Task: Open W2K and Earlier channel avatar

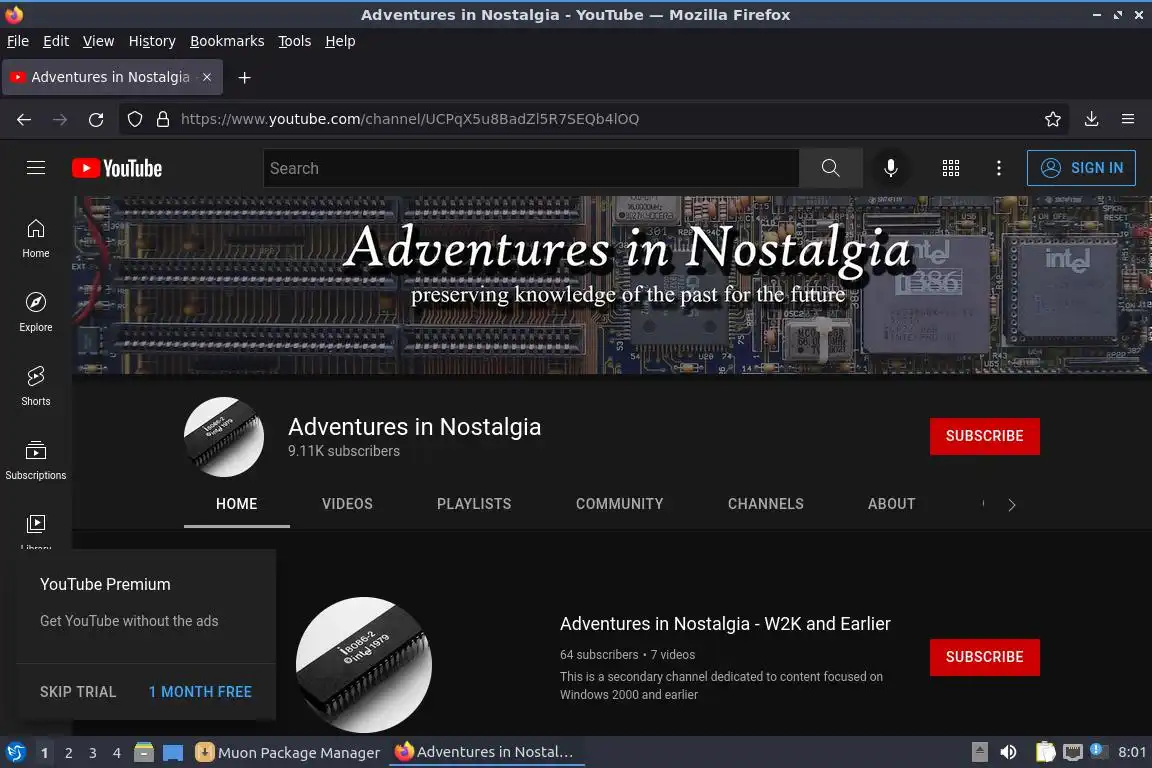Action: 364,664
